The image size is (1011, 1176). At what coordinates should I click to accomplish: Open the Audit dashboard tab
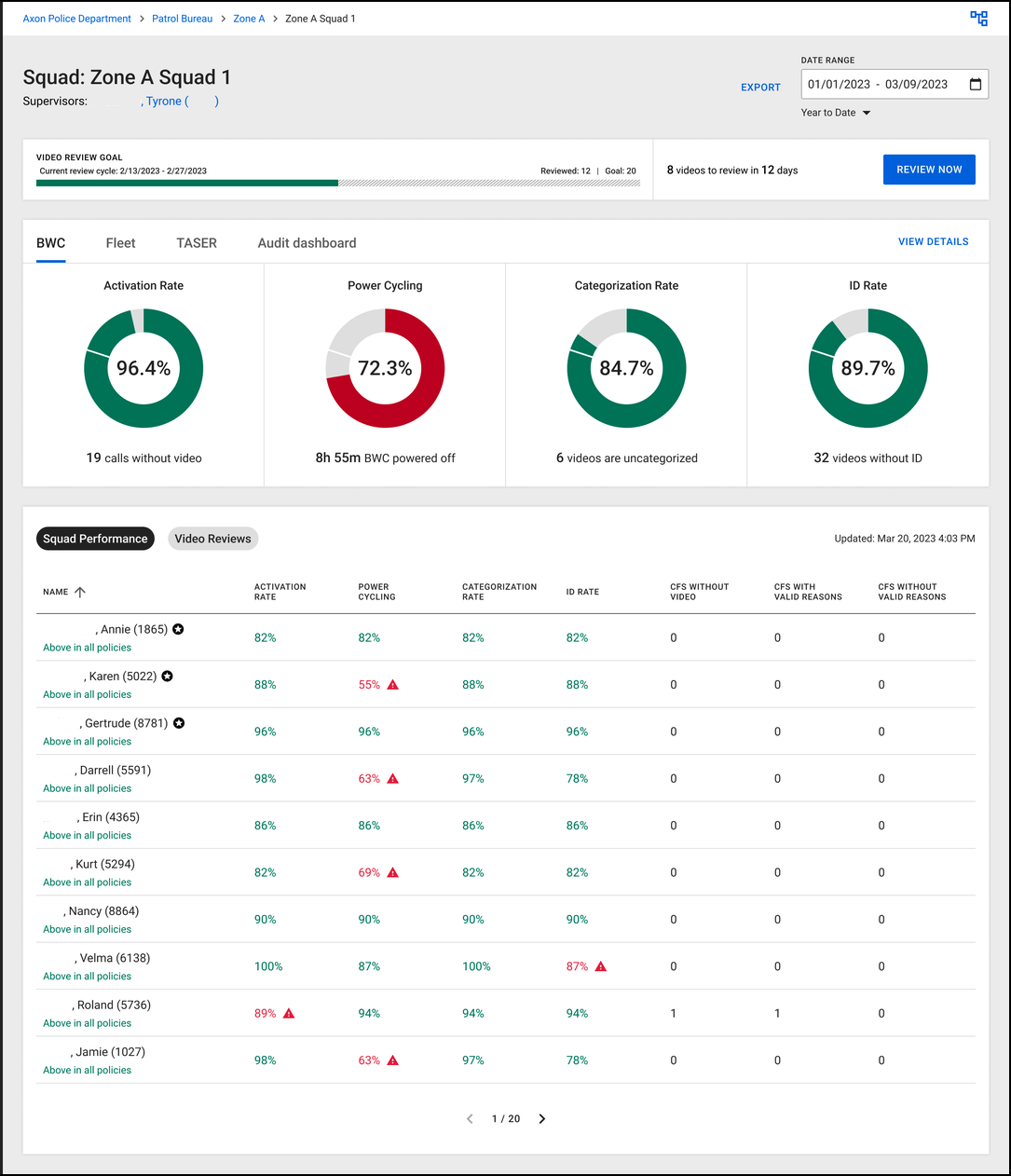coord(307,242)
